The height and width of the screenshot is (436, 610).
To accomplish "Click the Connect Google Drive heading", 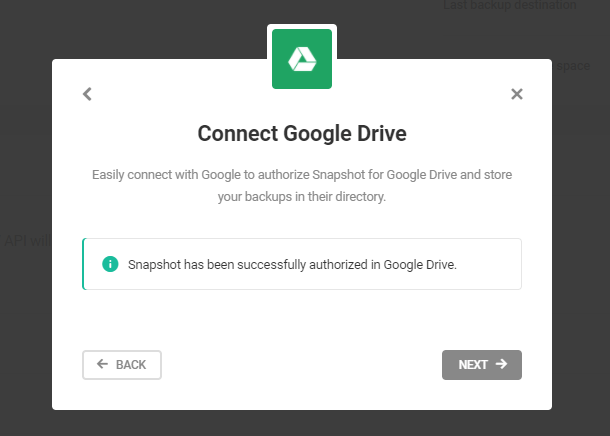I will click(x=302, y=133).
